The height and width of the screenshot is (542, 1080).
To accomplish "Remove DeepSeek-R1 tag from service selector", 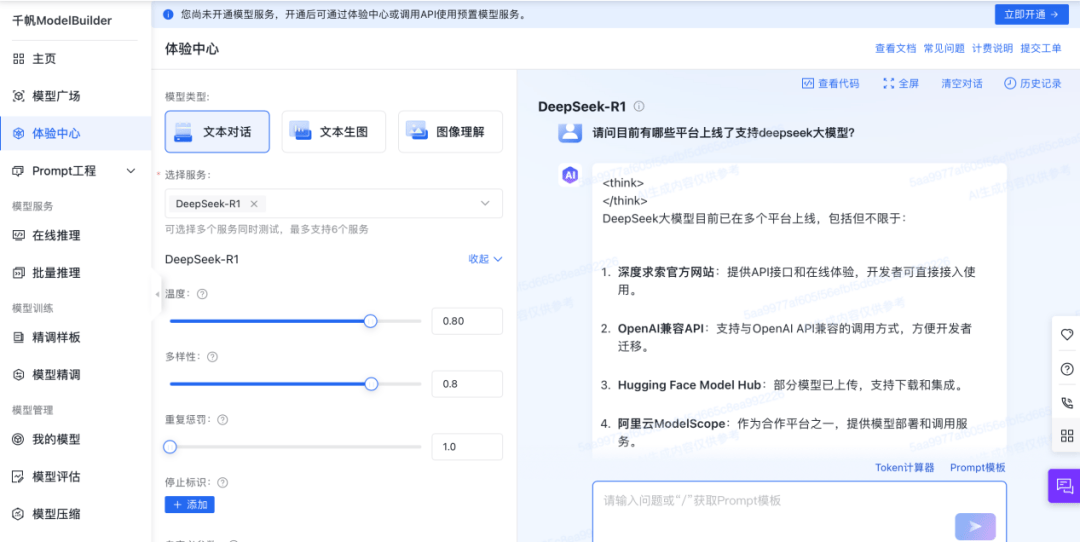I will tap(253, 204).
